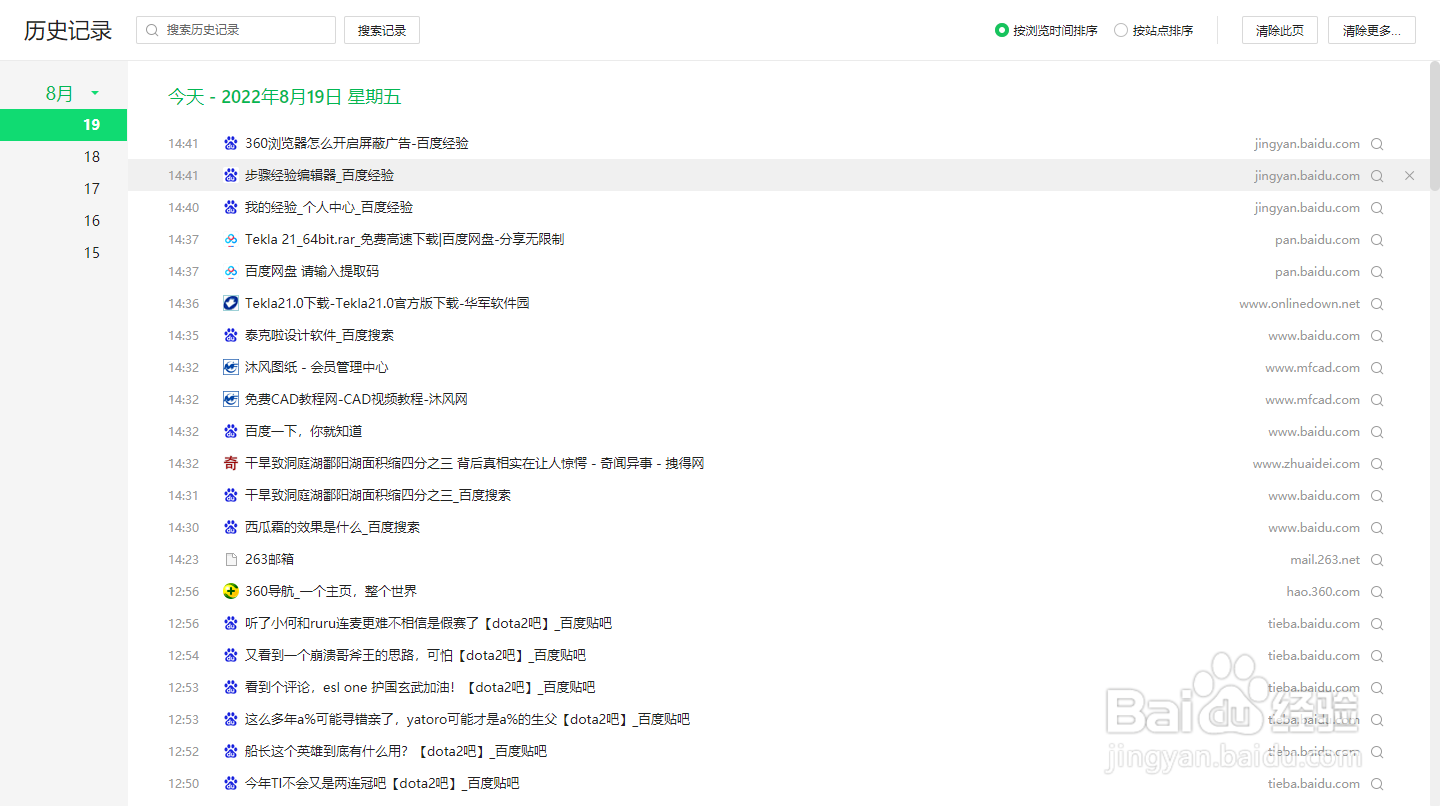Click the vertical scrollbar thumb
Screen dimensions: 1440x806
[x=1435, y=125]
